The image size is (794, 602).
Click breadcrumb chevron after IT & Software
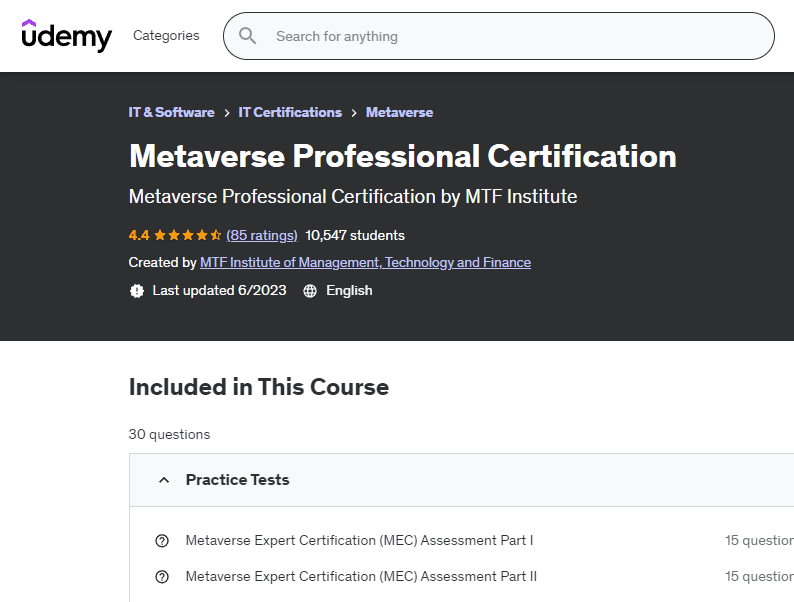point(227,113)
